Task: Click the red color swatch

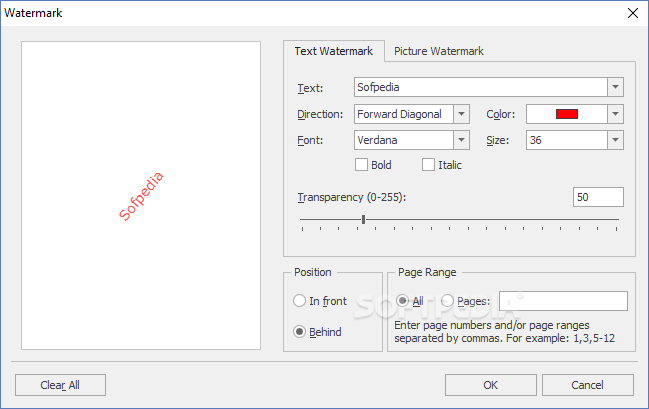Action: click(567, 114)
